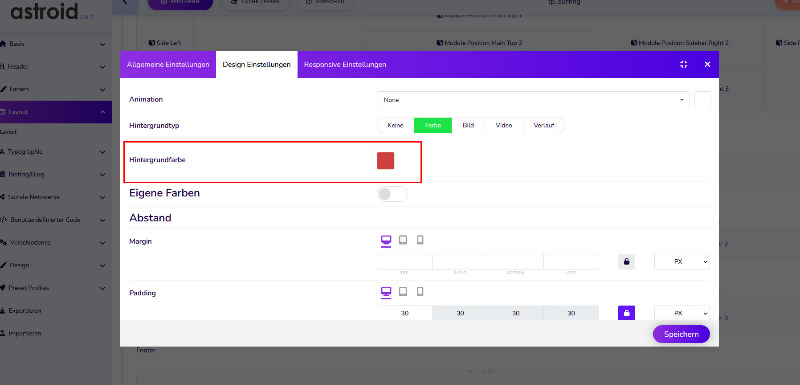The height and width of the screenshot is (385, 800).
Task: Open Exportieren in the sidebar
Action: (24, 311)
